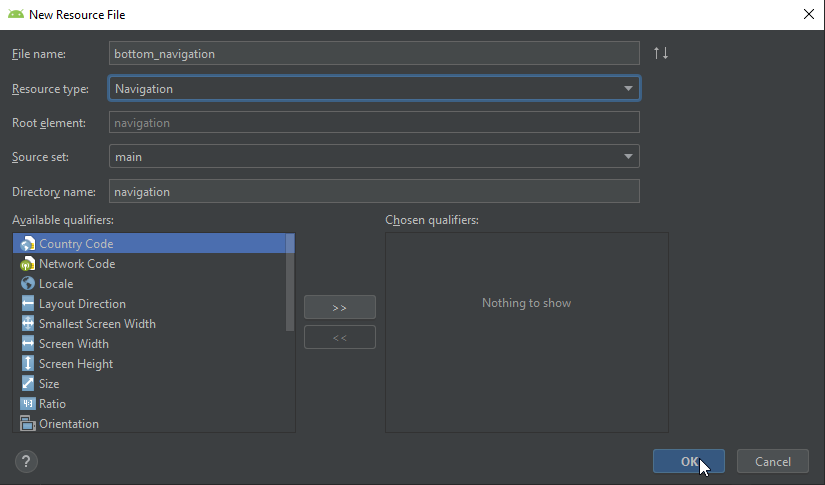Image resolution: width=825 pixels, height=485 pixels.
Task: Click the Layout Direction icon
Action: (27, 304)
